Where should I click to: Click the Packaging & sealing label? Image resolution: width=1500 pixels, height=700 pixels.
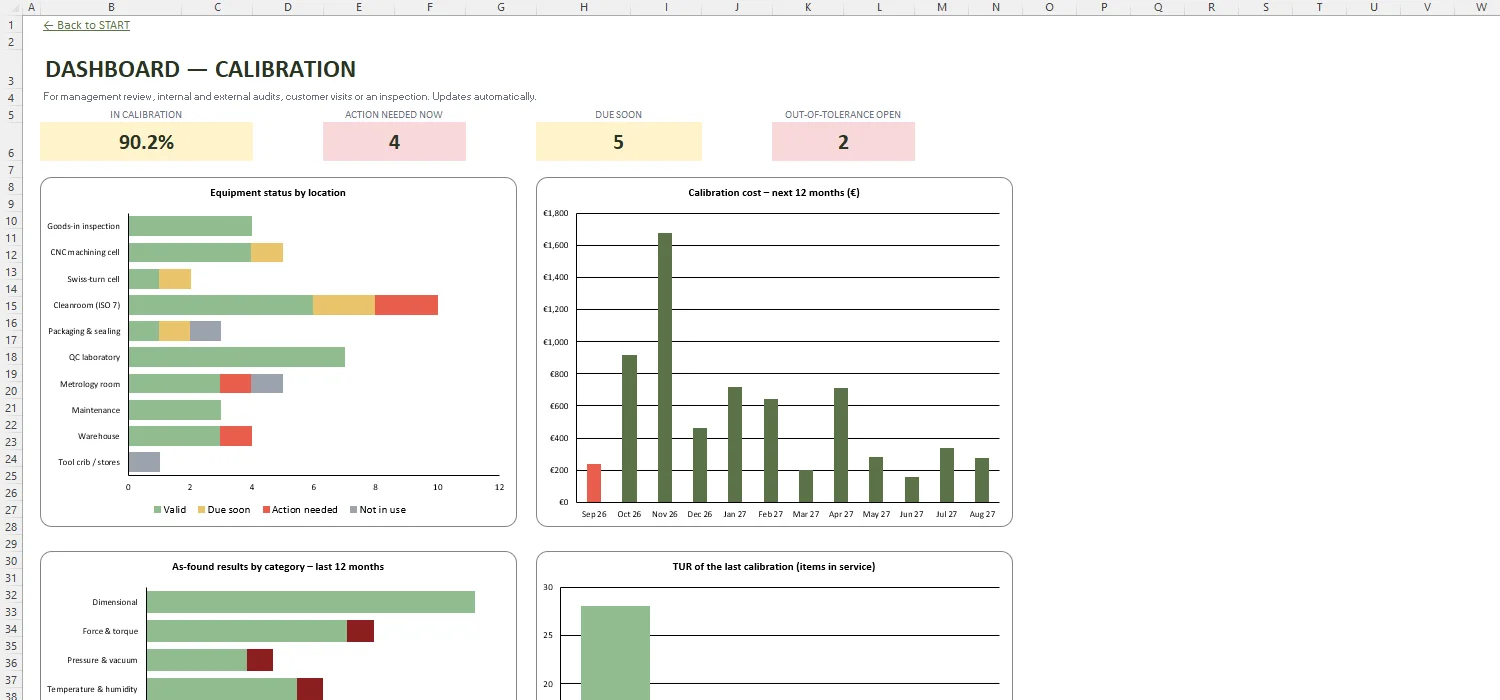pos(85,331)
